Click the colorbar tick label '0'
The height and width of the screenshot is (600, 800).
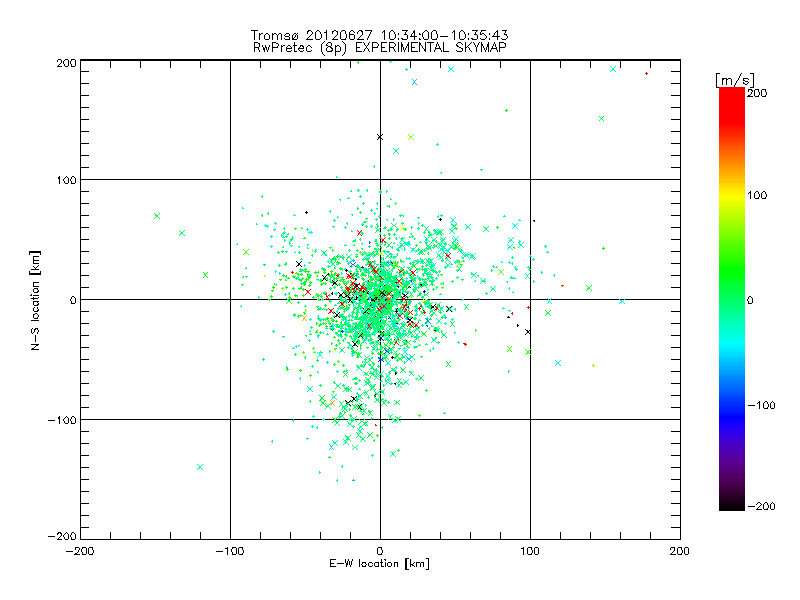pyautogui.click(x=750, y=300)
